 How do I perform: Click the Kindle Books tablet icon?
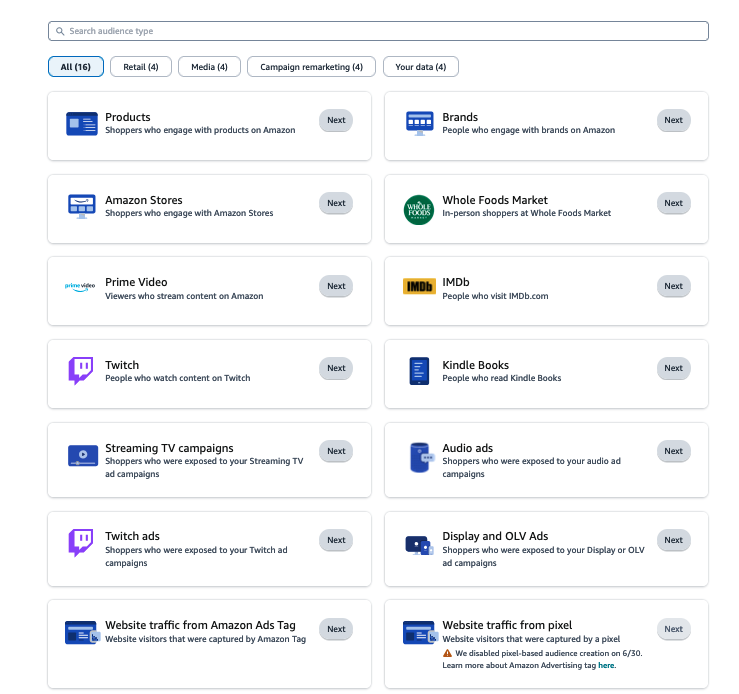tap(418, 372)
